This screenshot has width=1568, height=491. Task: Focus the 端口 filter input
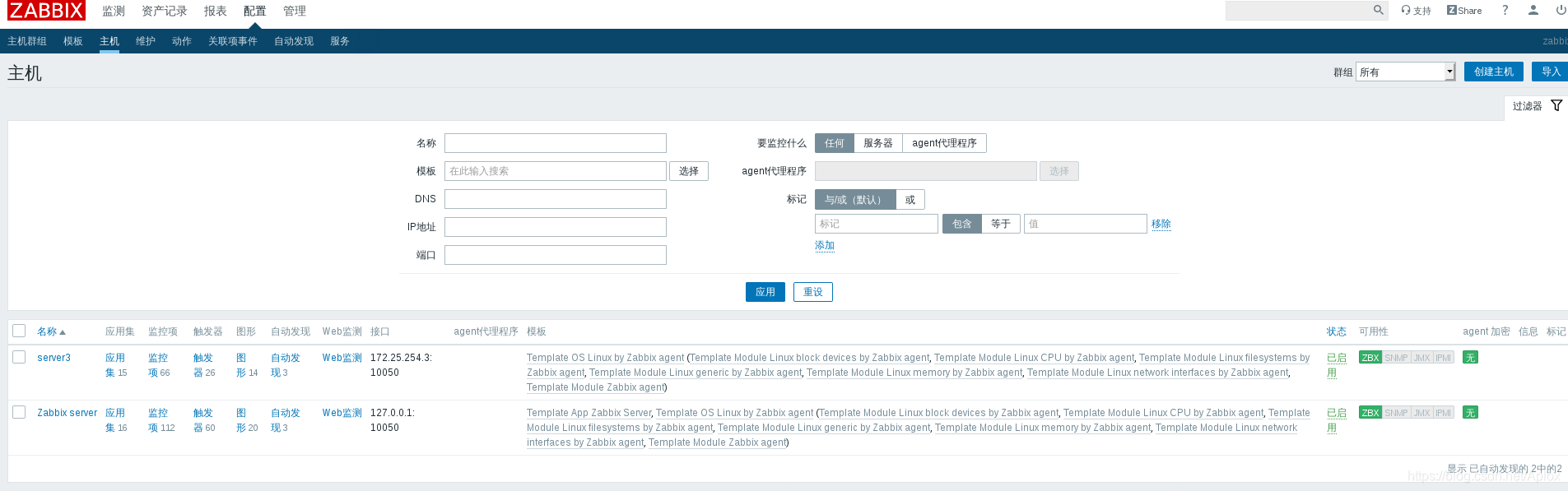point(556,255)
